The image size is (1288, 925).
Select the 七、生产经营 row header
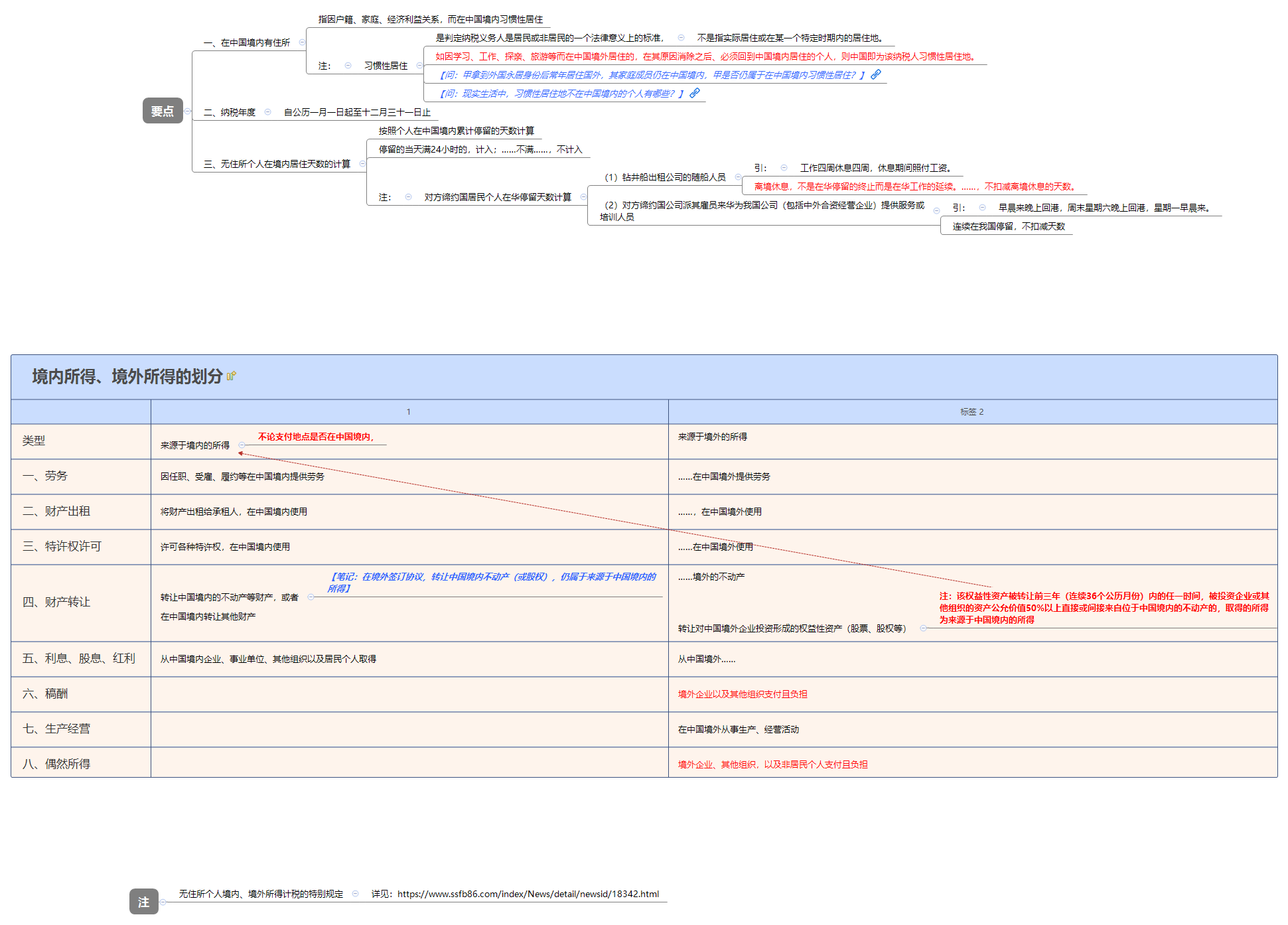coord(56,729)
